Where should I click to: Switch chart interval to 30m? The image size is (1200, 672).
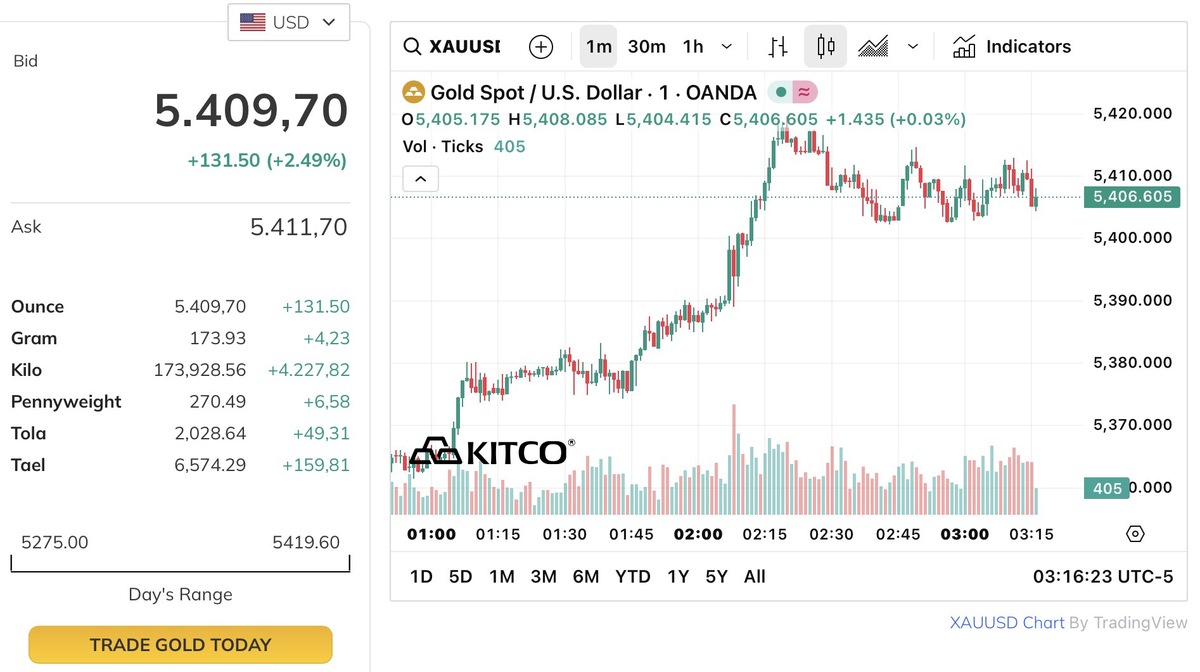[x=647, y=47]
